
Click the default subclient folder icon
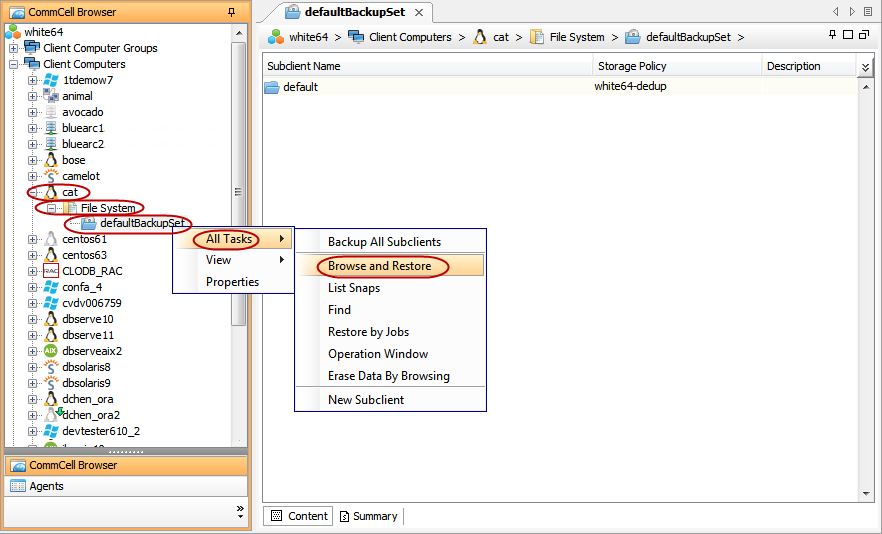tap(272, 87)
